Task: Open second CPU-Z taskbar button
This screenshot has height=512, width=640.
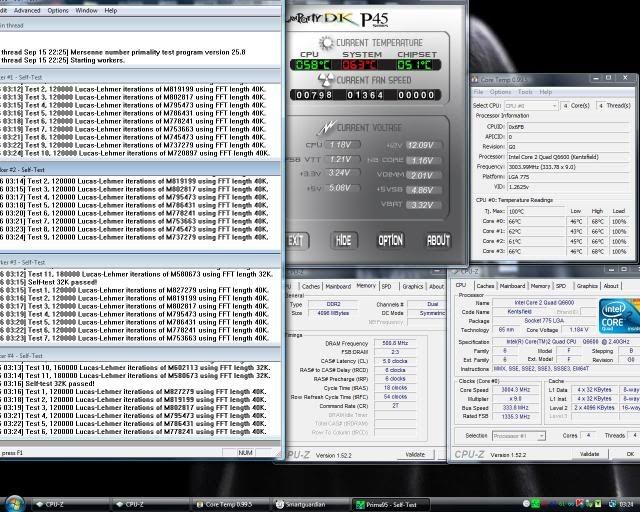Action: coord(149,505)
